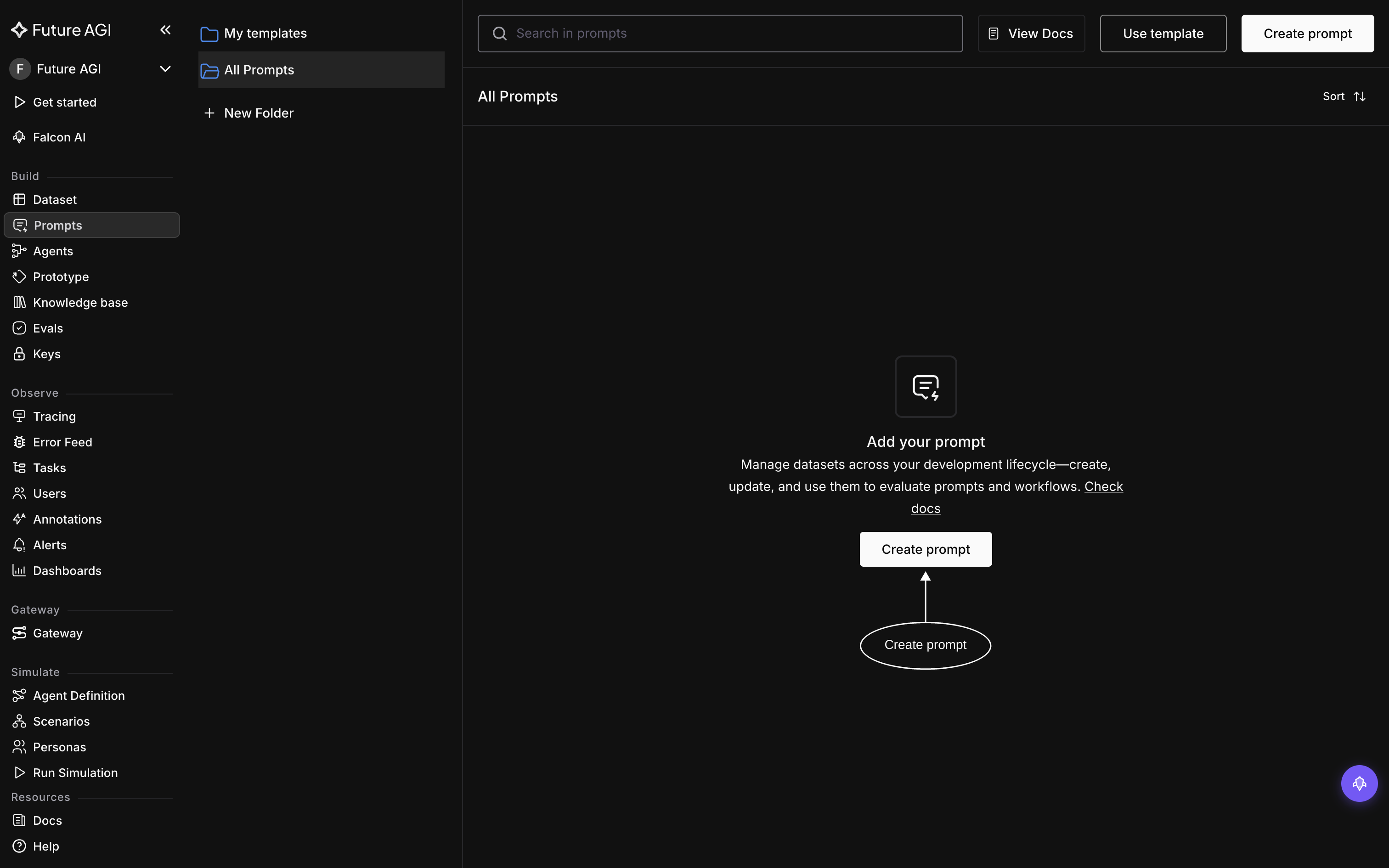The width and height of the screenshot is (1389, 868).
Task: Open the My templates folder
Action: [321, 33]
